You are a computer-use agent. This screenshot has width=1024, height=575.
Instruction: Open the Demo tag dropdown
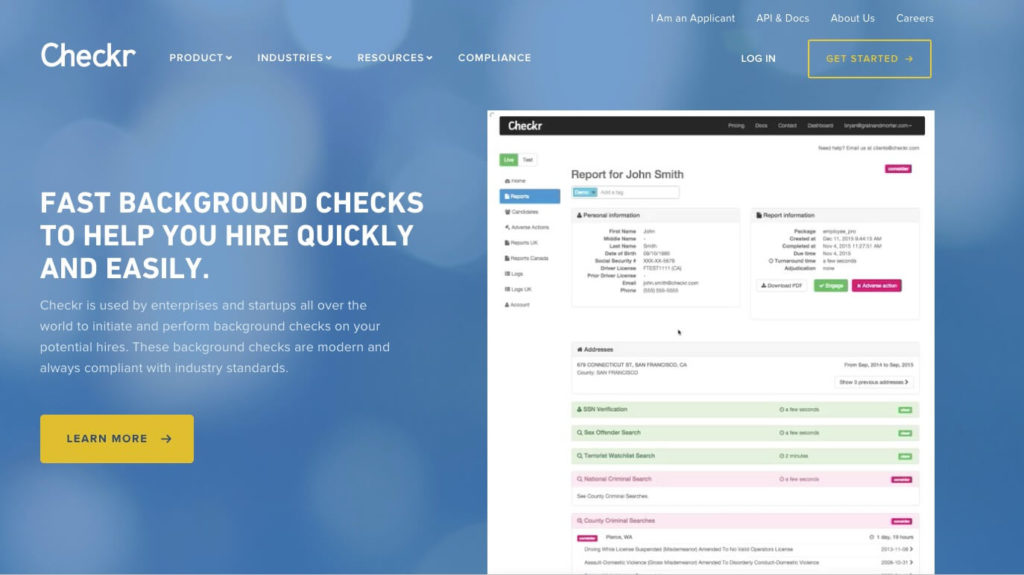(584, 192)
